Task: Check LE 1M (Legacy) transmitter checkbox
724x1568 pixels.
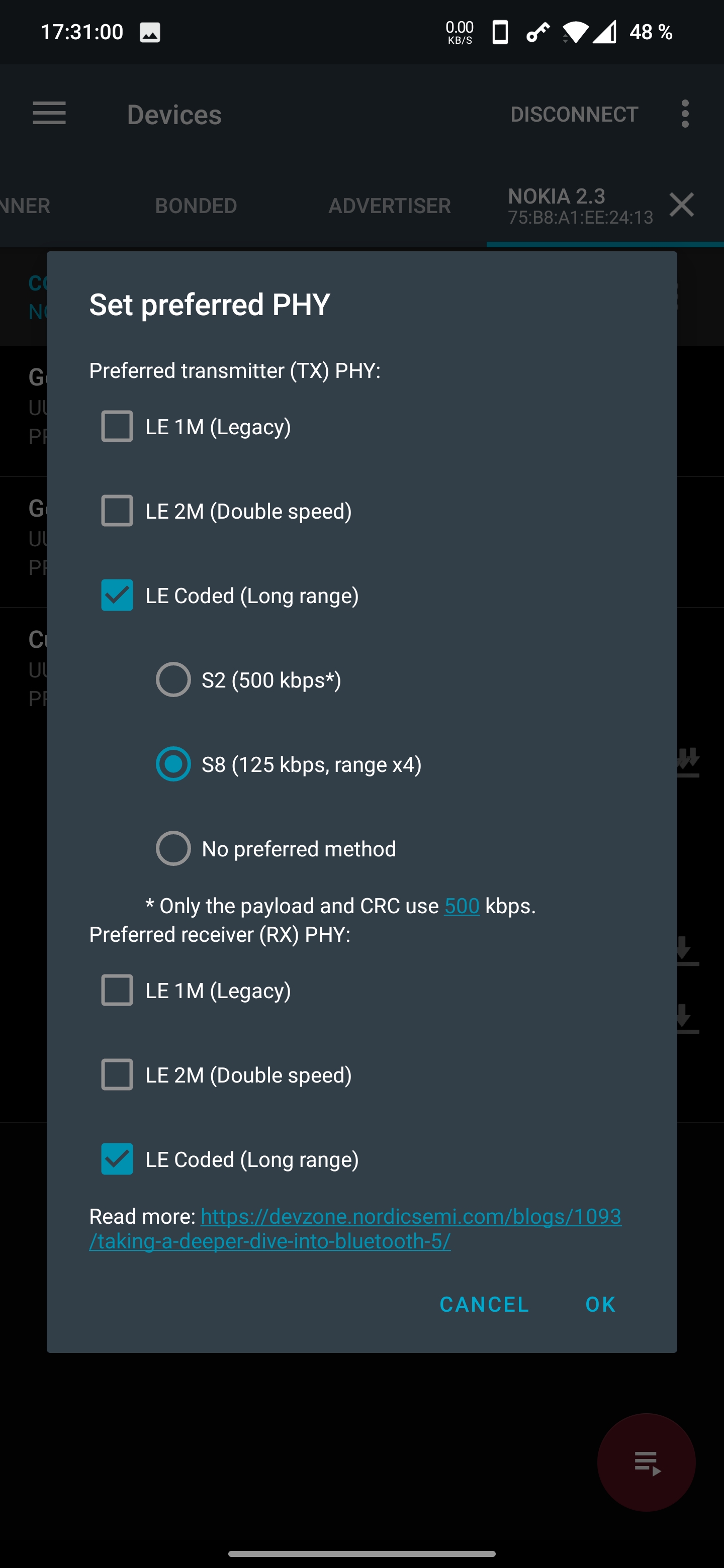Action: [117, 426]
